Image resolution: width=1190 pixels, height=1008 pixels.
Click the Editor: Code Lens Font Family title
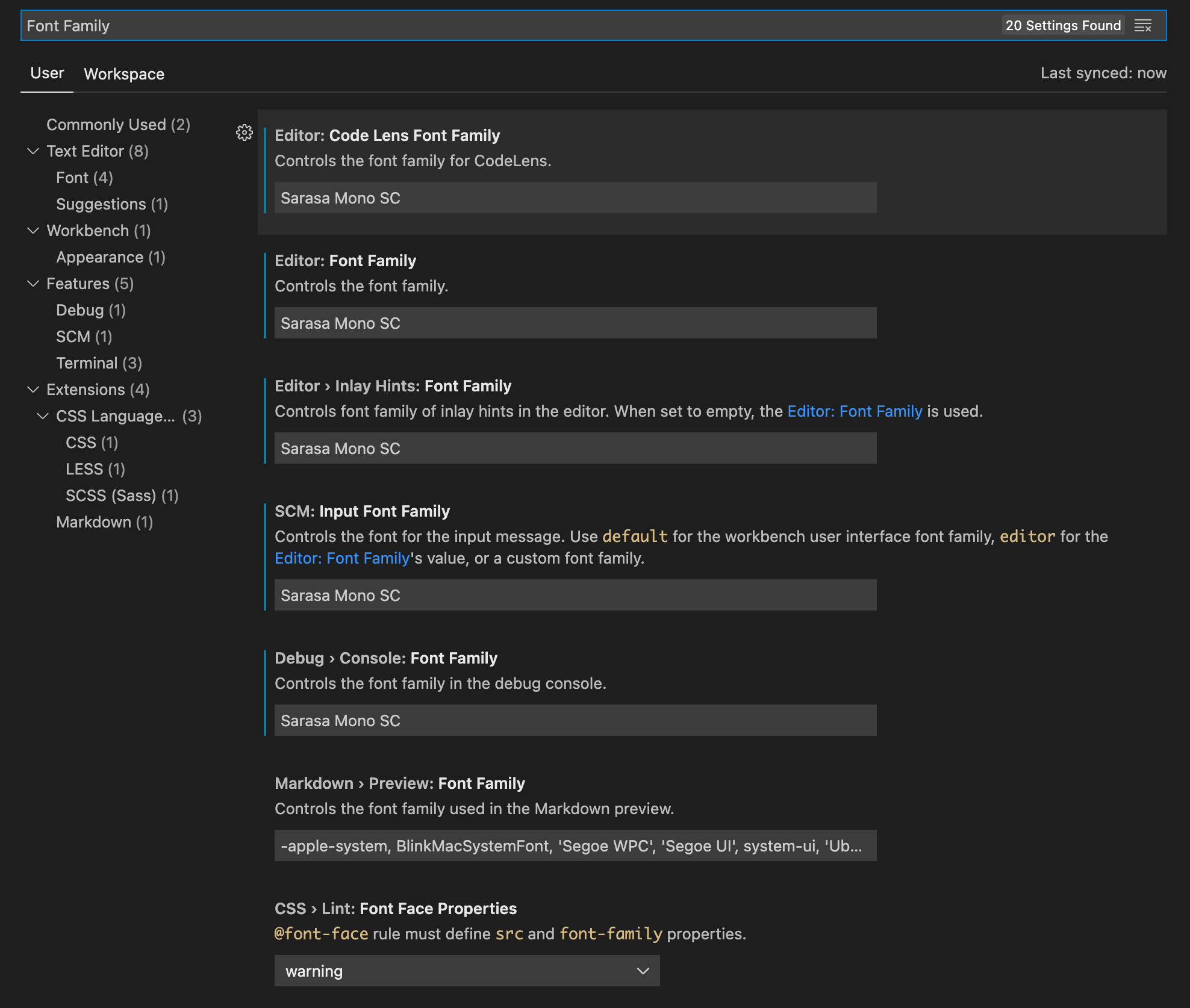click(x=387, y=135)
